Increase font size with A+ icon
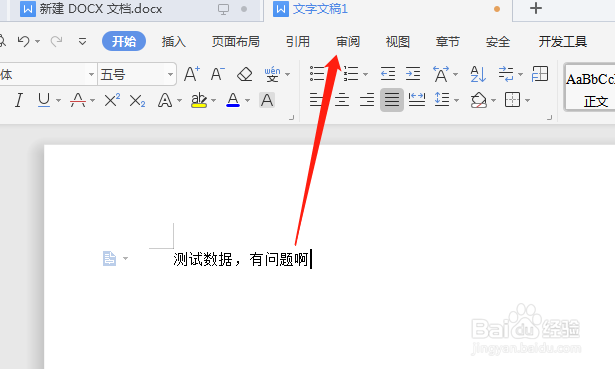Screen dimensions: 615x369 (192, 74)
